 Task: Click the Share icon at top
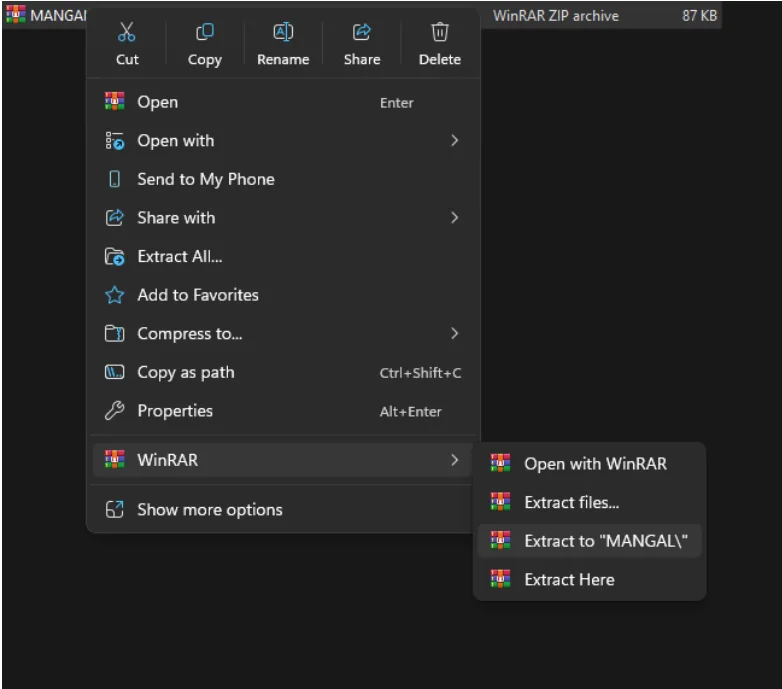click(x=362, y=33)
